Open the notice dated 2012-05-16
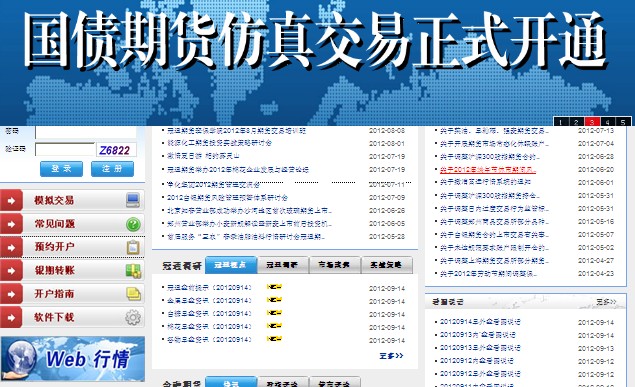Image resolution: width=635 pixels, height=387 pixels. (494, 221)
